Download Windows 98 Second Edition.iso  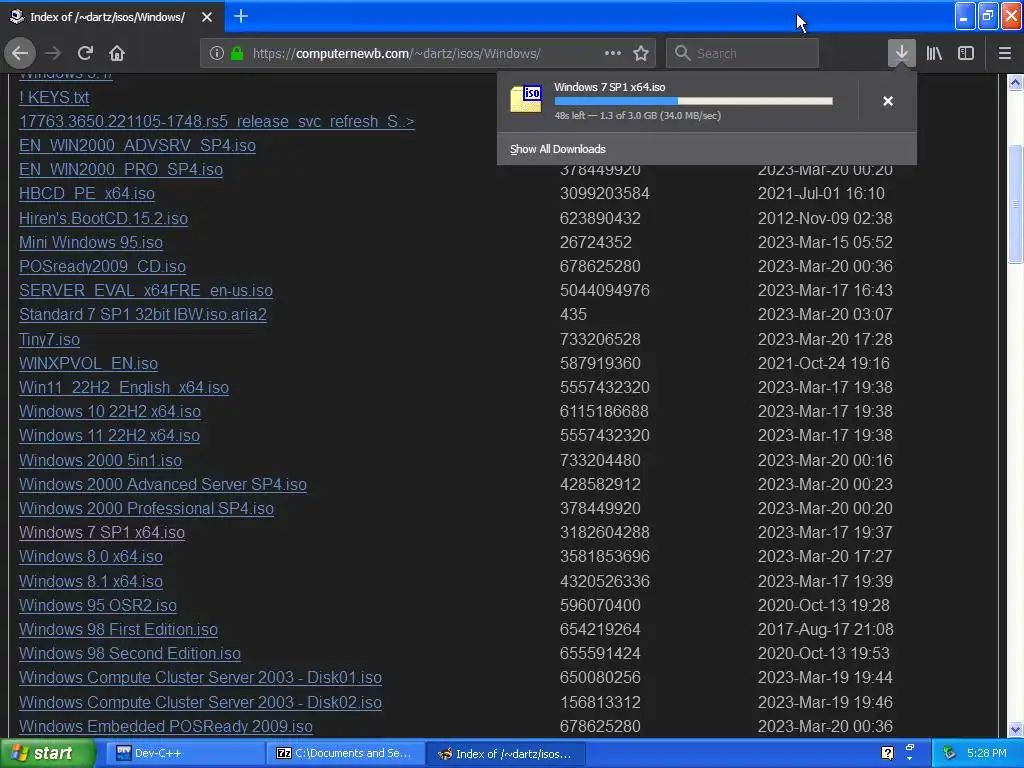point(130,654)
